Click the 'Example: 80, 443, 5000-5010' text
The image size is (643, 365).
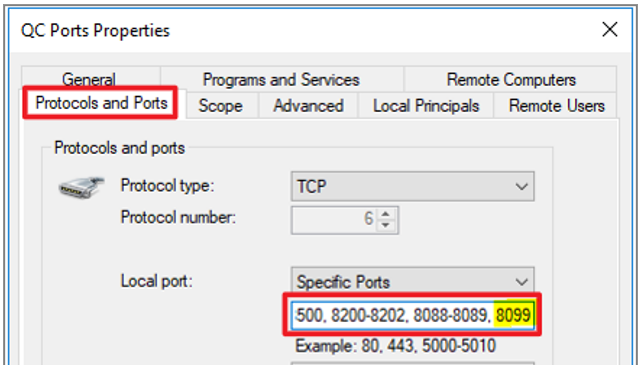click(x=395, y=346)
